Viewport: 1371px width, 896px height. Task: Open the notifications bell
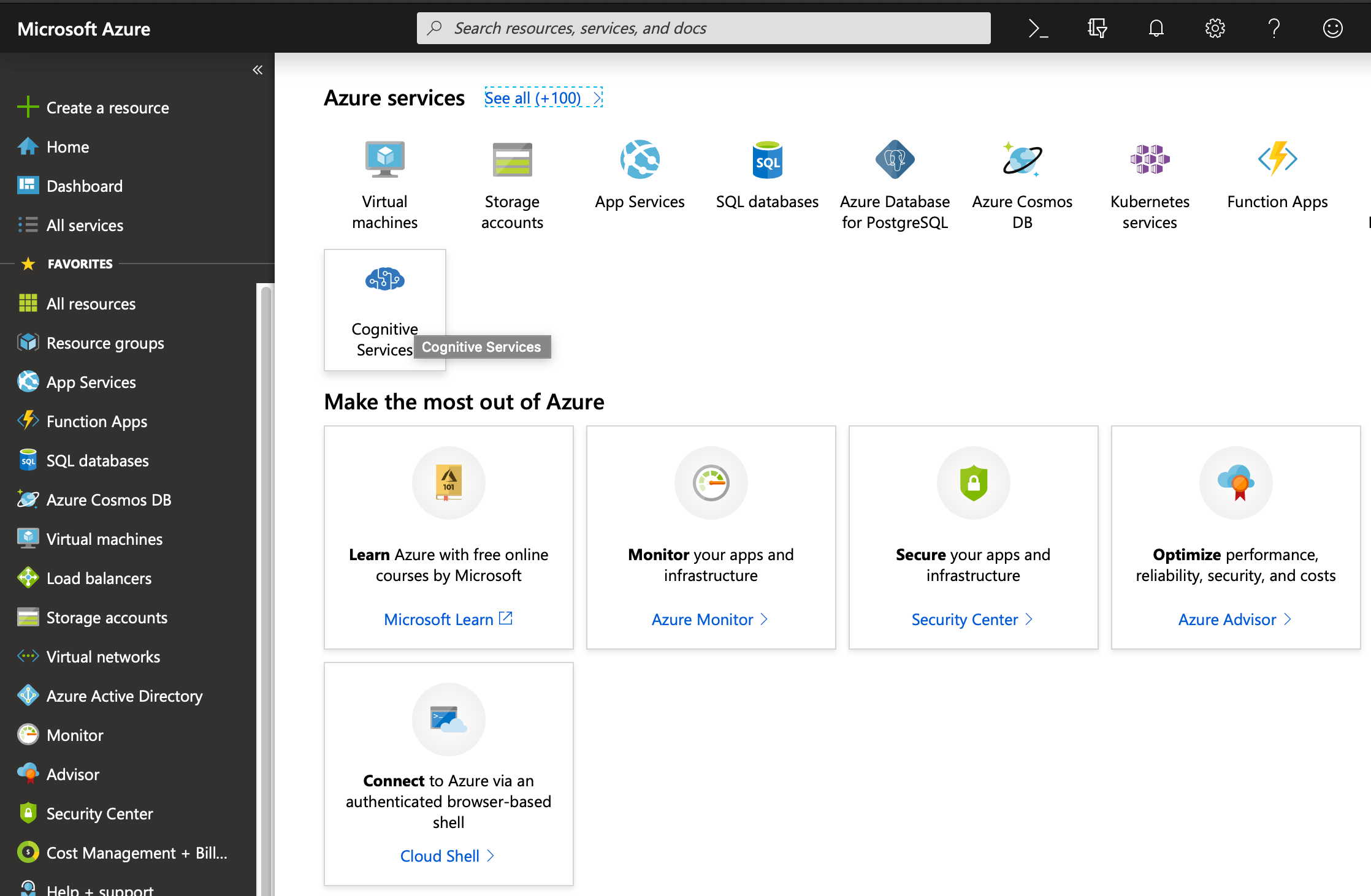coord(1155,28)
